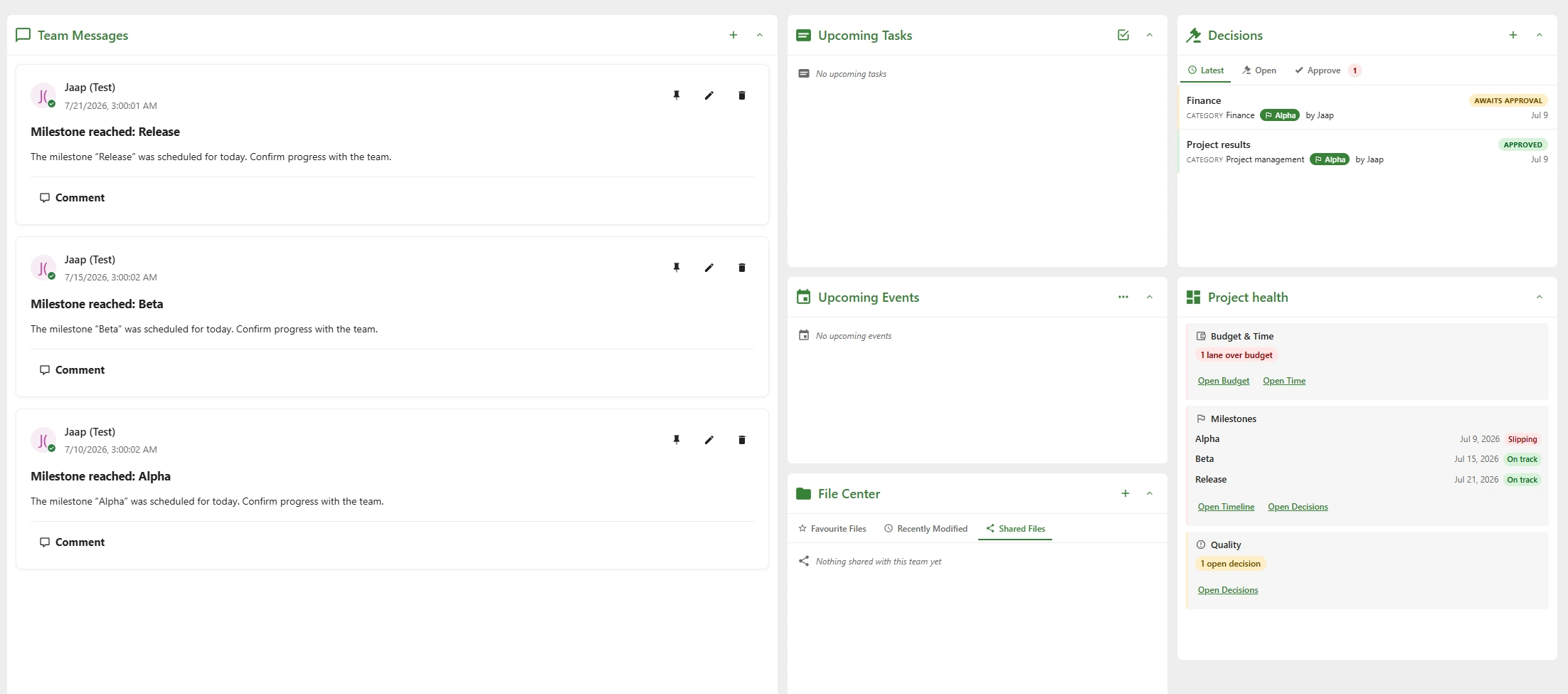Switch to the Open decisions tab
1568x694 pixels.
(1259, 70)
